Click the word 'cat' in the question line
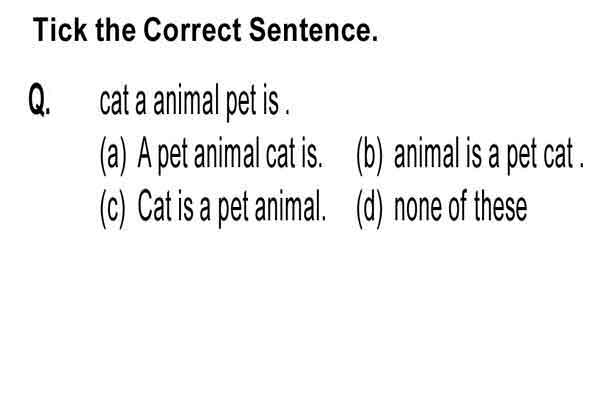The width and height of the screenshot is (600, 400). pos(113,101)
